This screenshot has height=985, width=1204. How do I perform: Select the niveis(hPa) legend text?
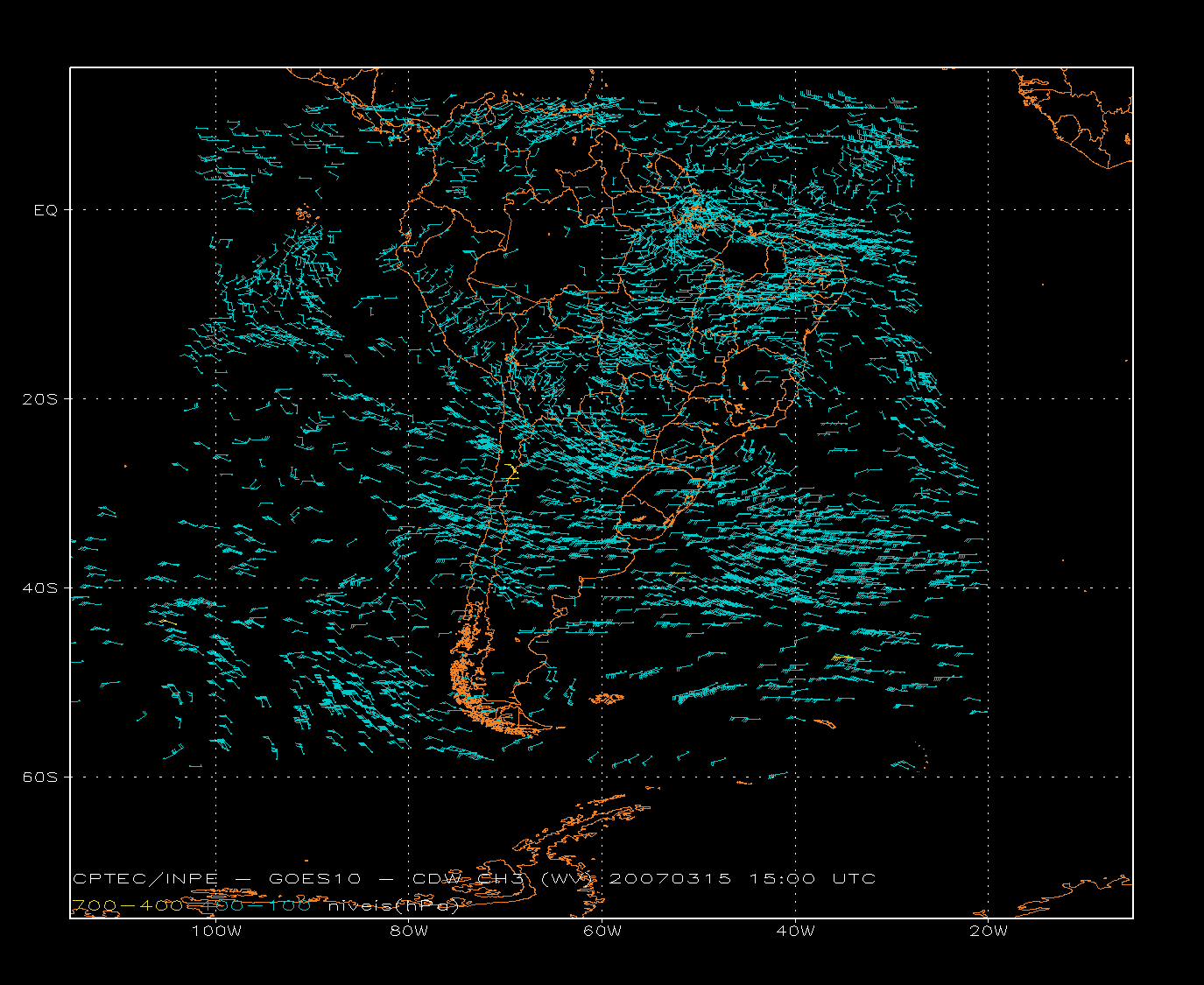click(x=394, y=906)
